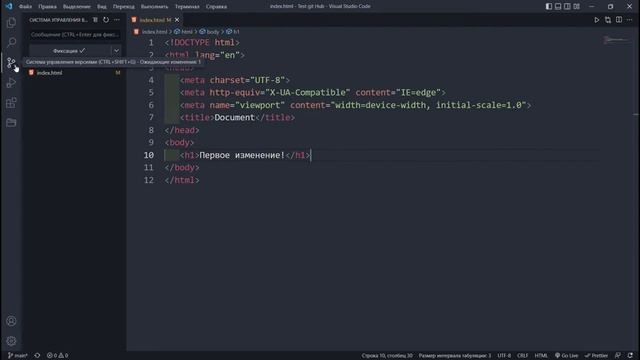
Task: Select index.html in the changes list
Action: point(73,73)
